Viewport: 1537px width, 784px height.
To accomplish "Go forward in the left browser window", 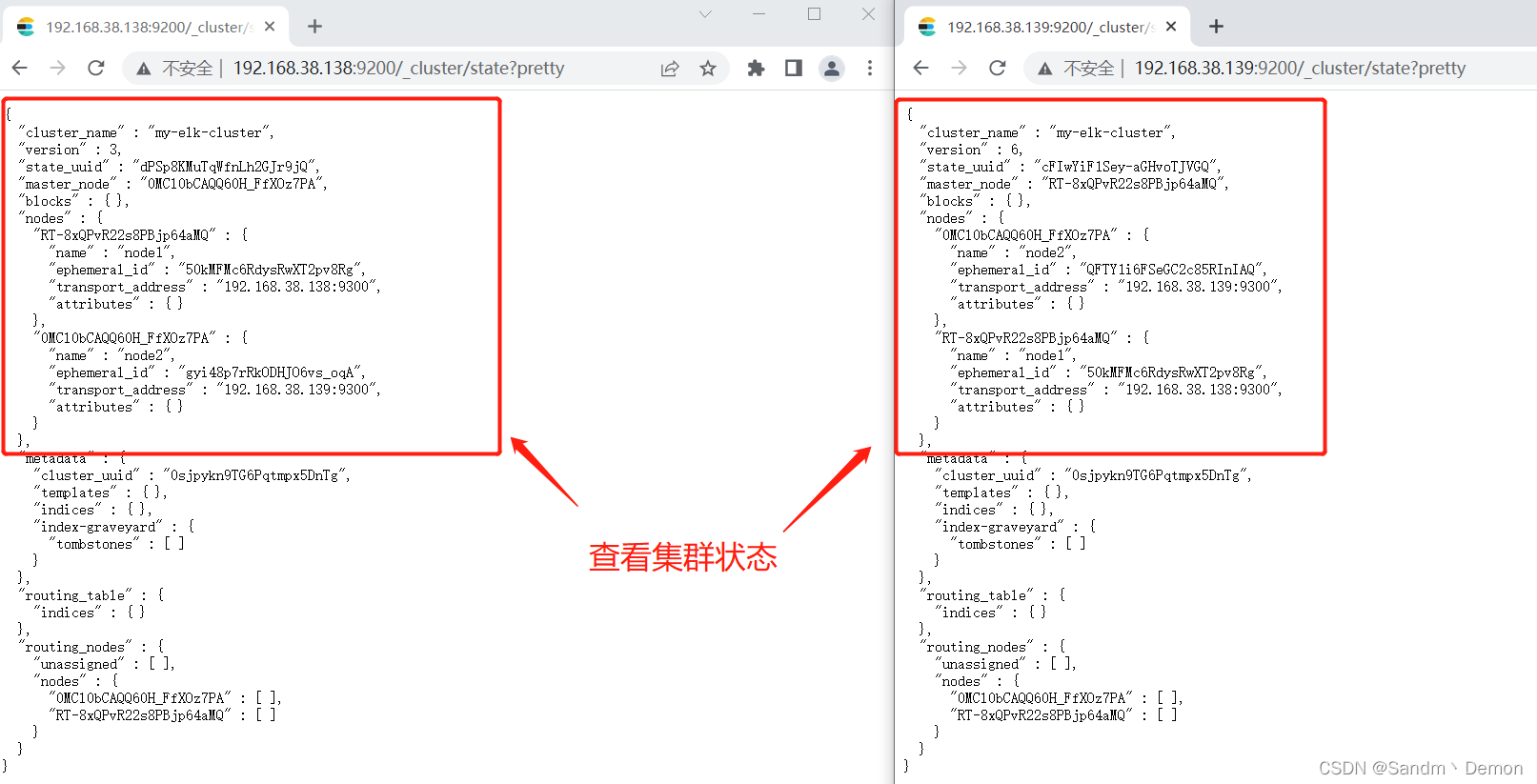I will click(58, 68).
